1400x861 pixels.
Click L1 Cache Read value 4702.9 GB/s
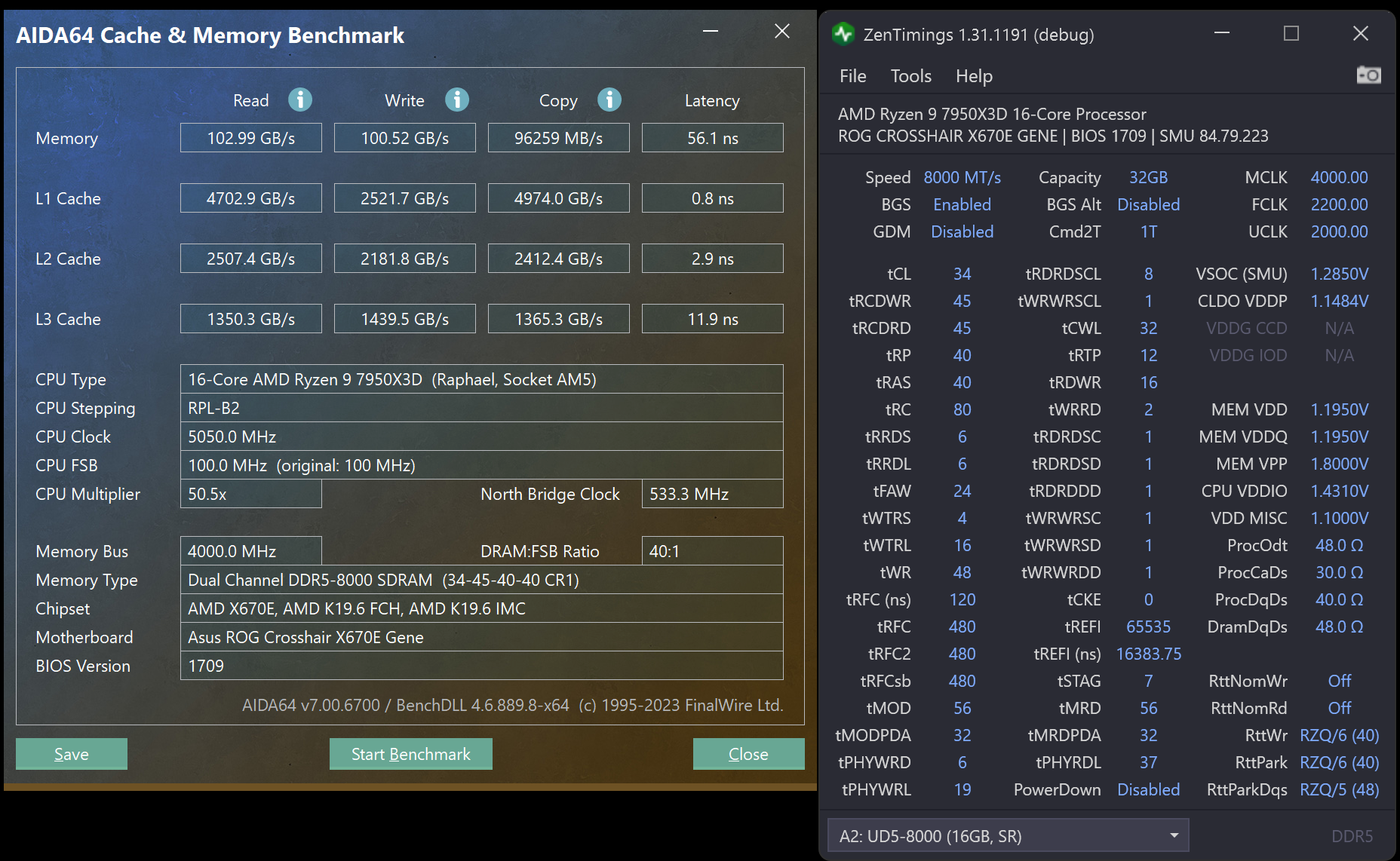pyautogui.click(x=251, y=198)
